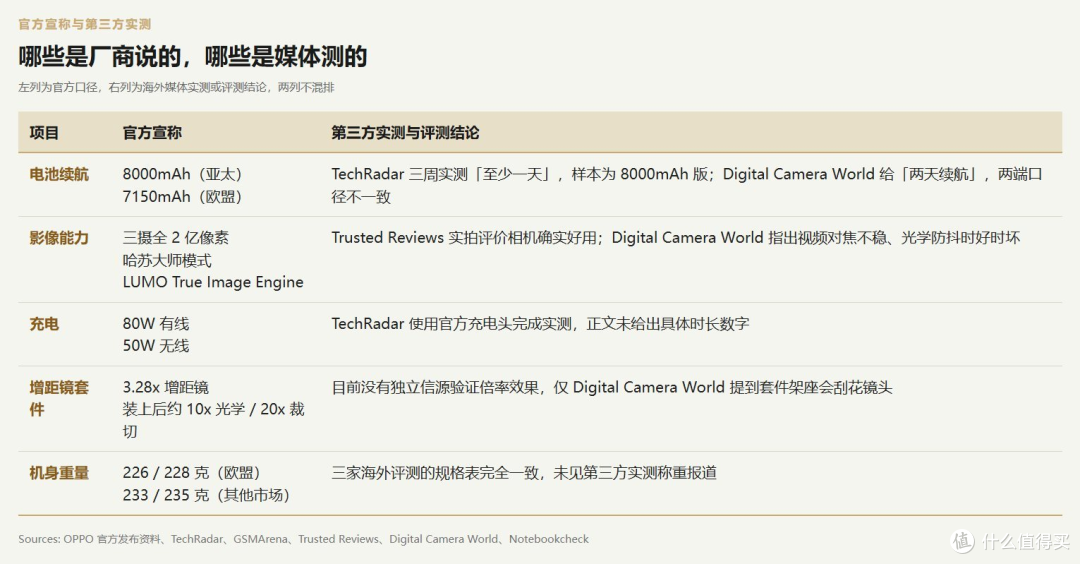The image size is (1080, 564).
Task: Click the text '8000mAh（亚太）'
Action: pyautogui.click(x=183, y=174)
